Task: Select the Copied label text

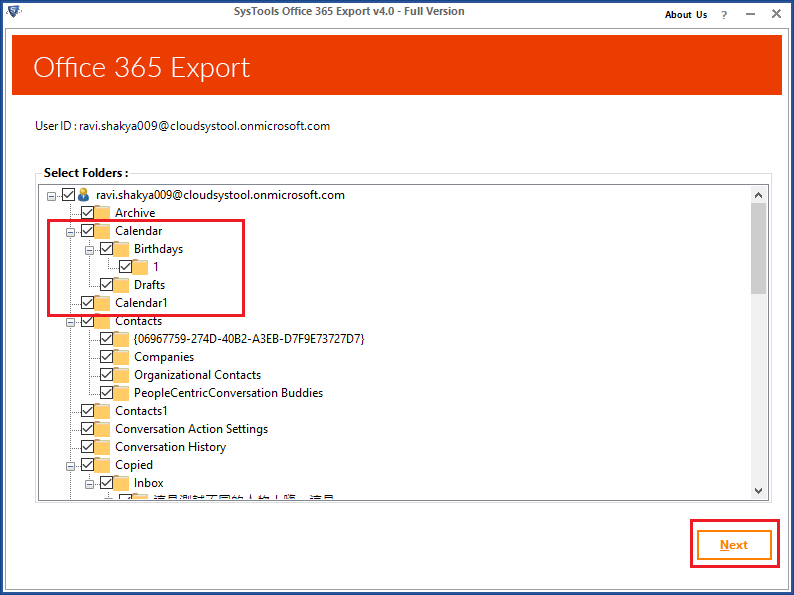Action: click(134, 465)
